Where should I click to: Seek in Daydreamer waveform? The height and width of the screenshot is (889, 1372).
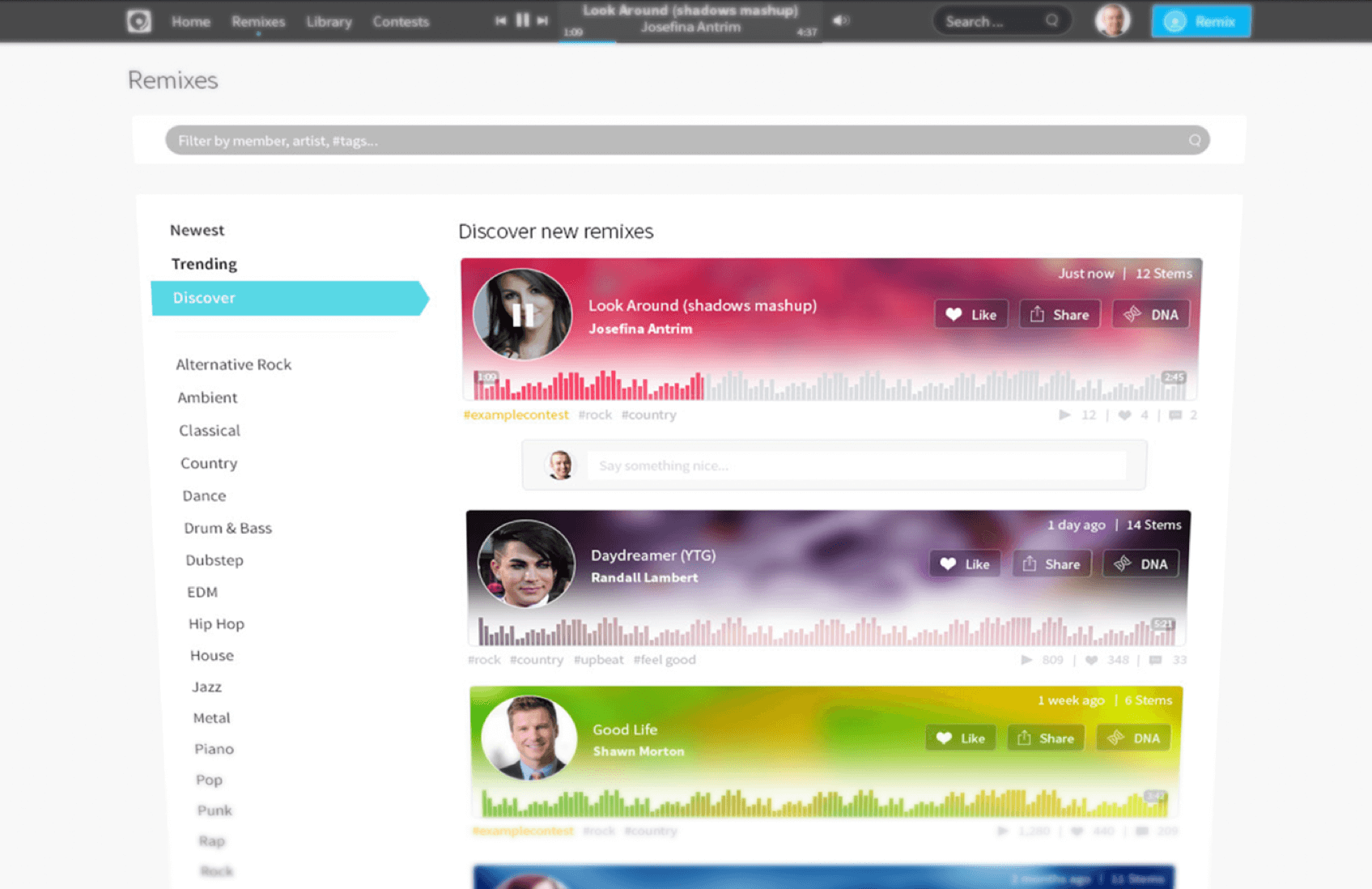coord(826,631)
